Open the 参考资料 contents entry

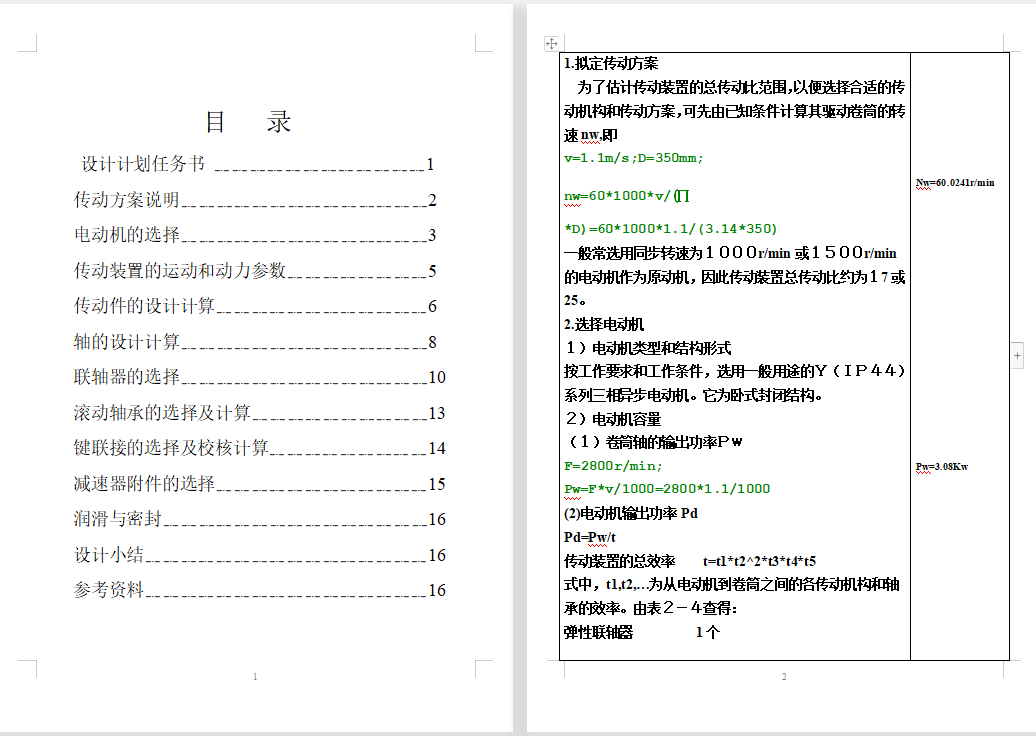109,590
